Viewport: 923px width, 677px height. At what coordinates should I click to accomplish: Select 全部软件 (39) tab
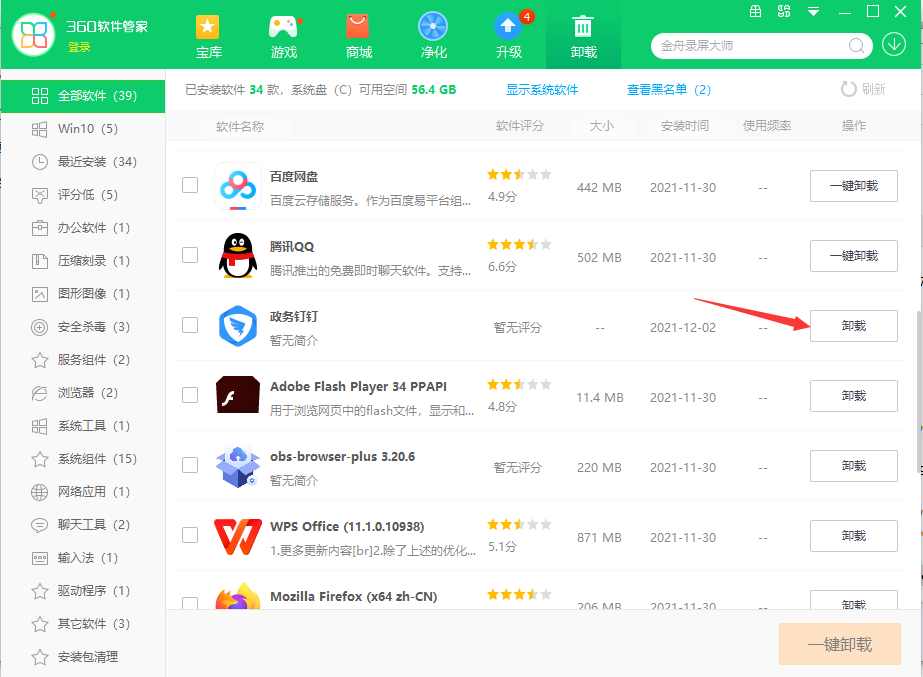[83, 96]
